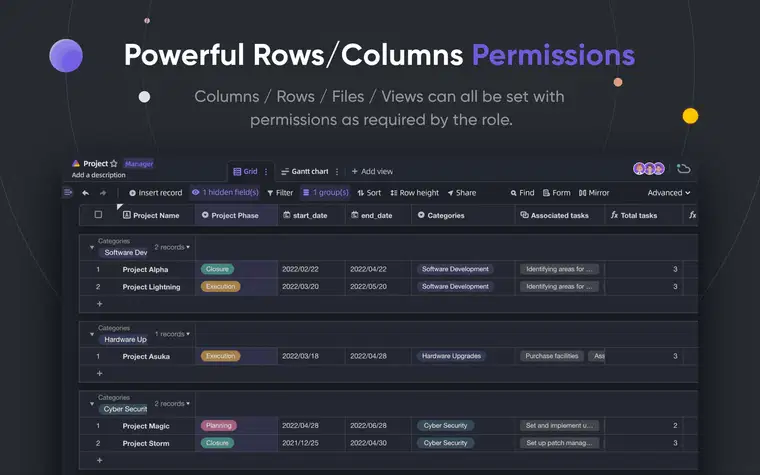This screenshot has width=760, height=475.
Task: Add row to Software Dev group
Action: click(99, 304)
